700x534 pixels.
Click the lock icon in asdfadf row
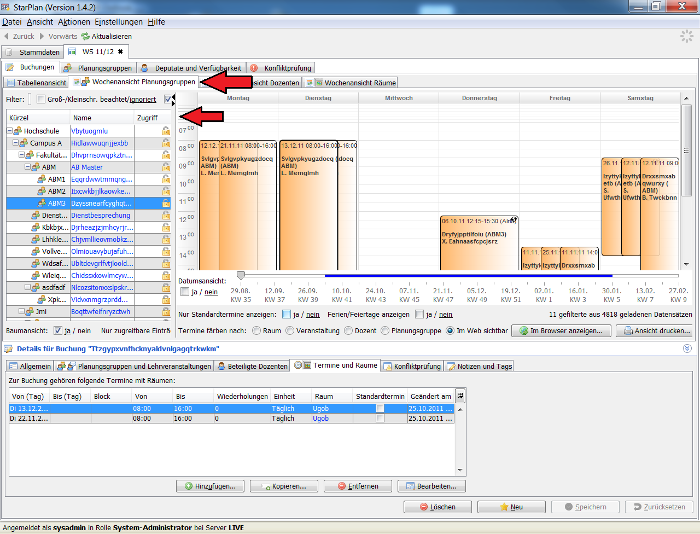click(x=166, y=288)
